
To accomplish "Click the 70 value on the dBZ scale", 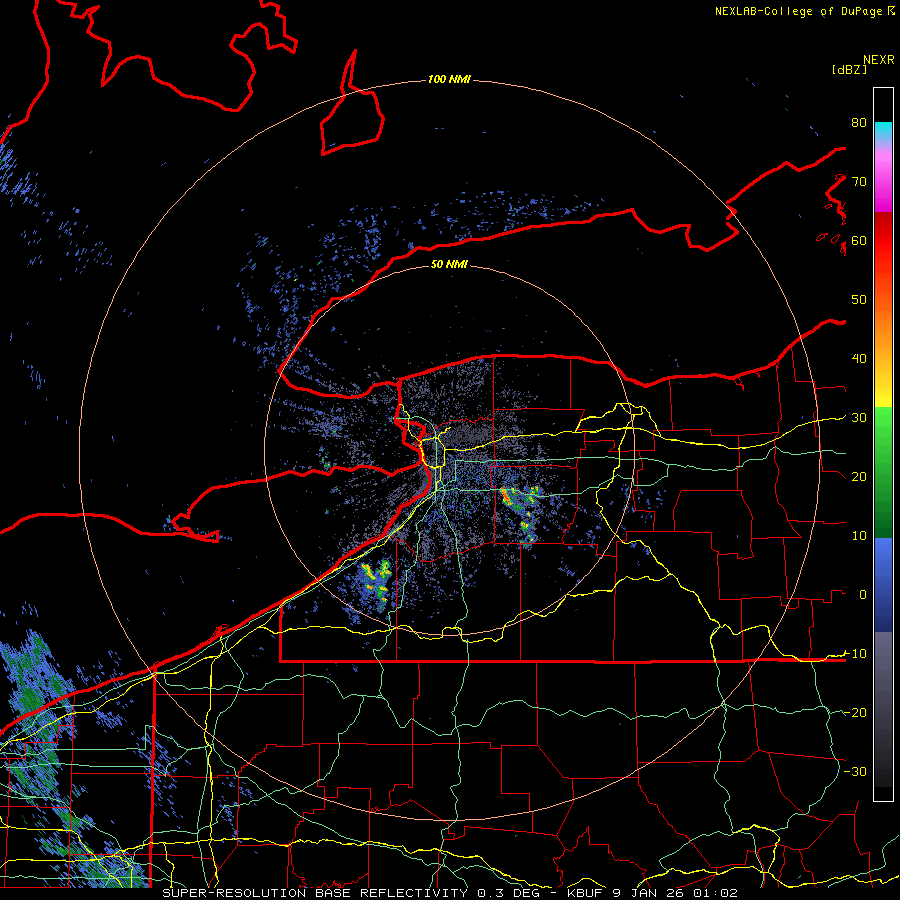I will 859,182.
